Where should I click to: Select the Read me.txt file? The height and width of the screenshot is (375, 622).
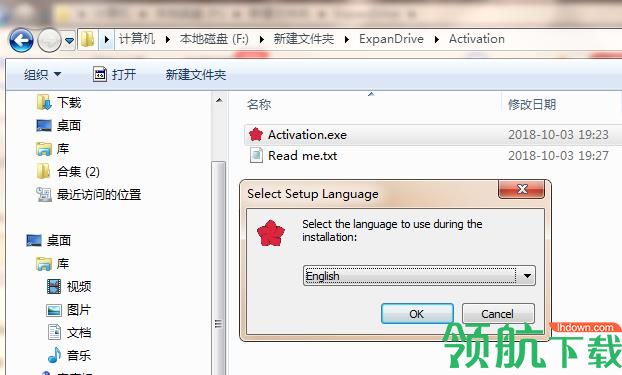303,156
